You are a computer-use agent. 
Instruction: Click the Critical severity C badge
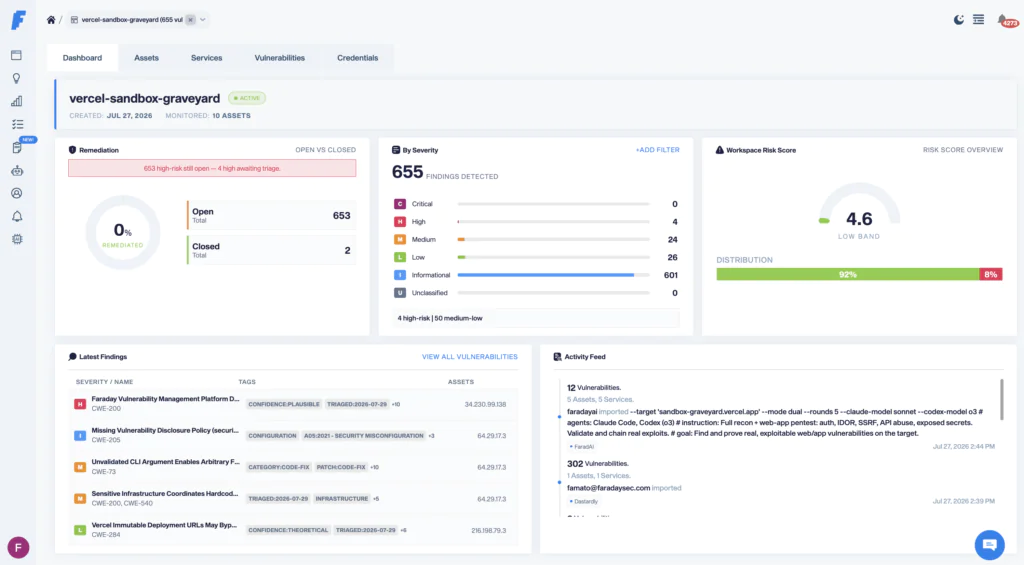tap(400, 204)
